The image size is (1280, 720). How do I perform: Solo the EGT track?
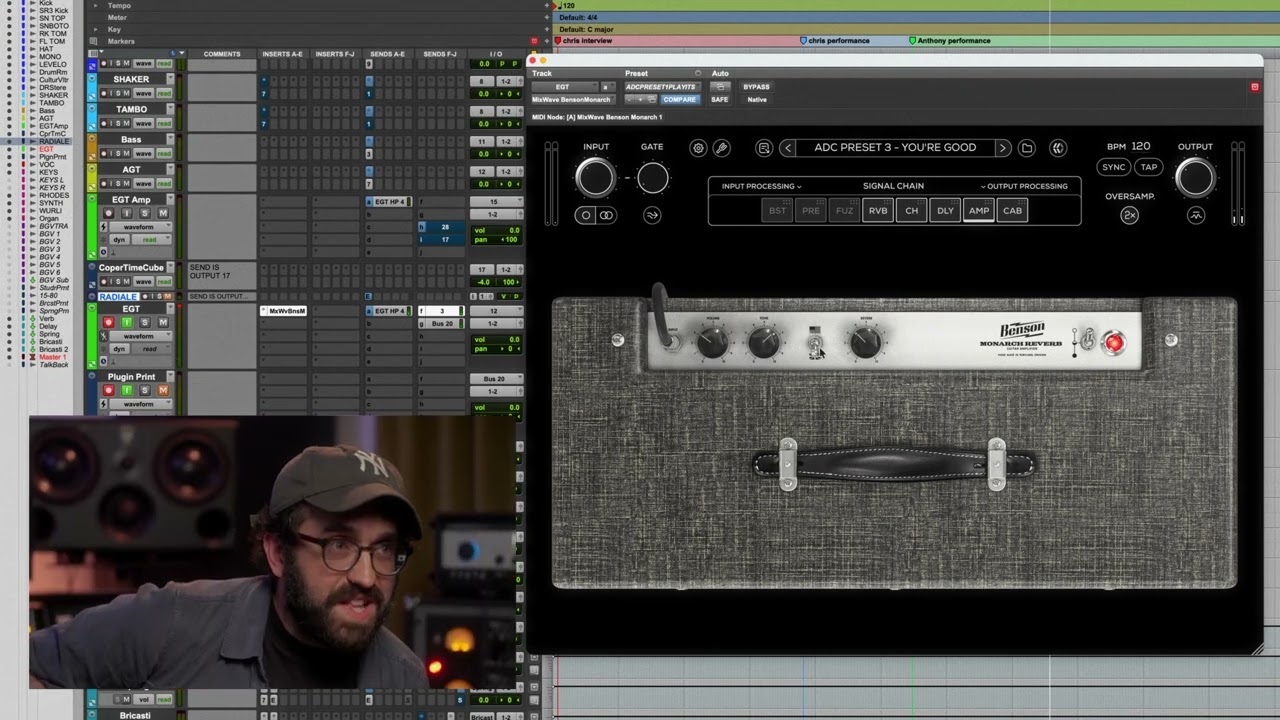click(x=144, y=323)
